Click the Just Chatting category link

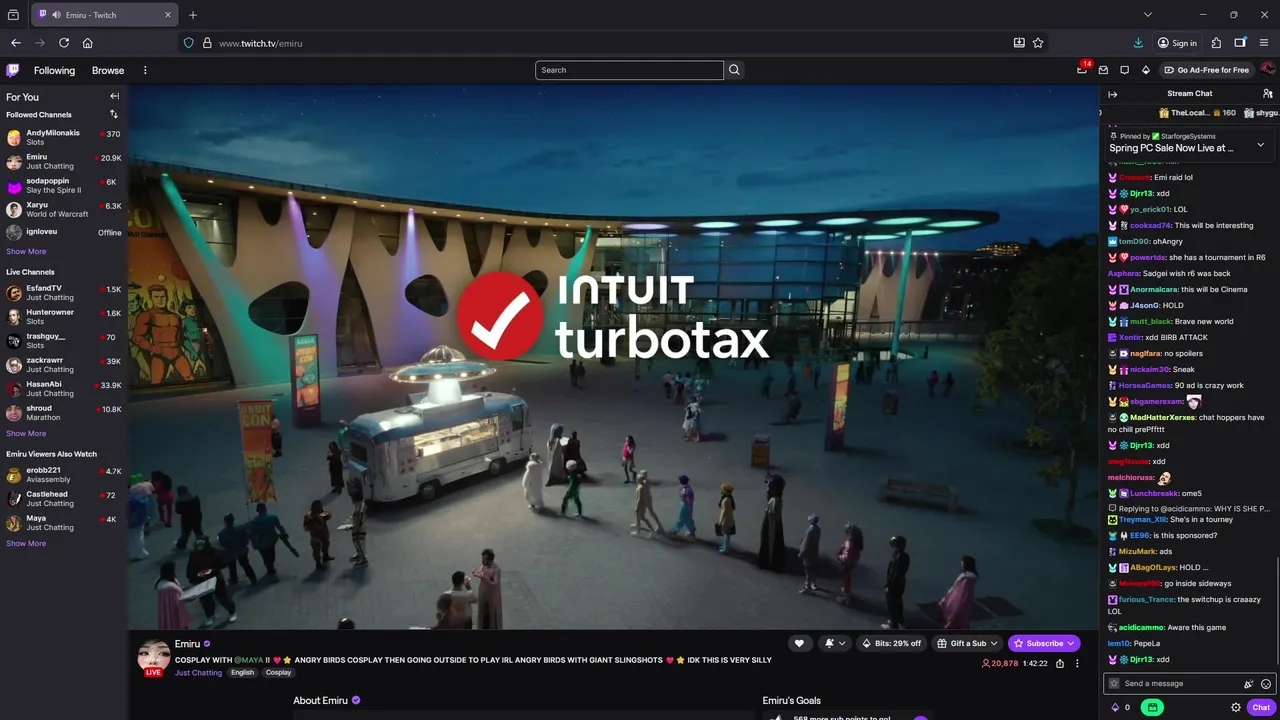pyautogui.click(x=198, y=673)
